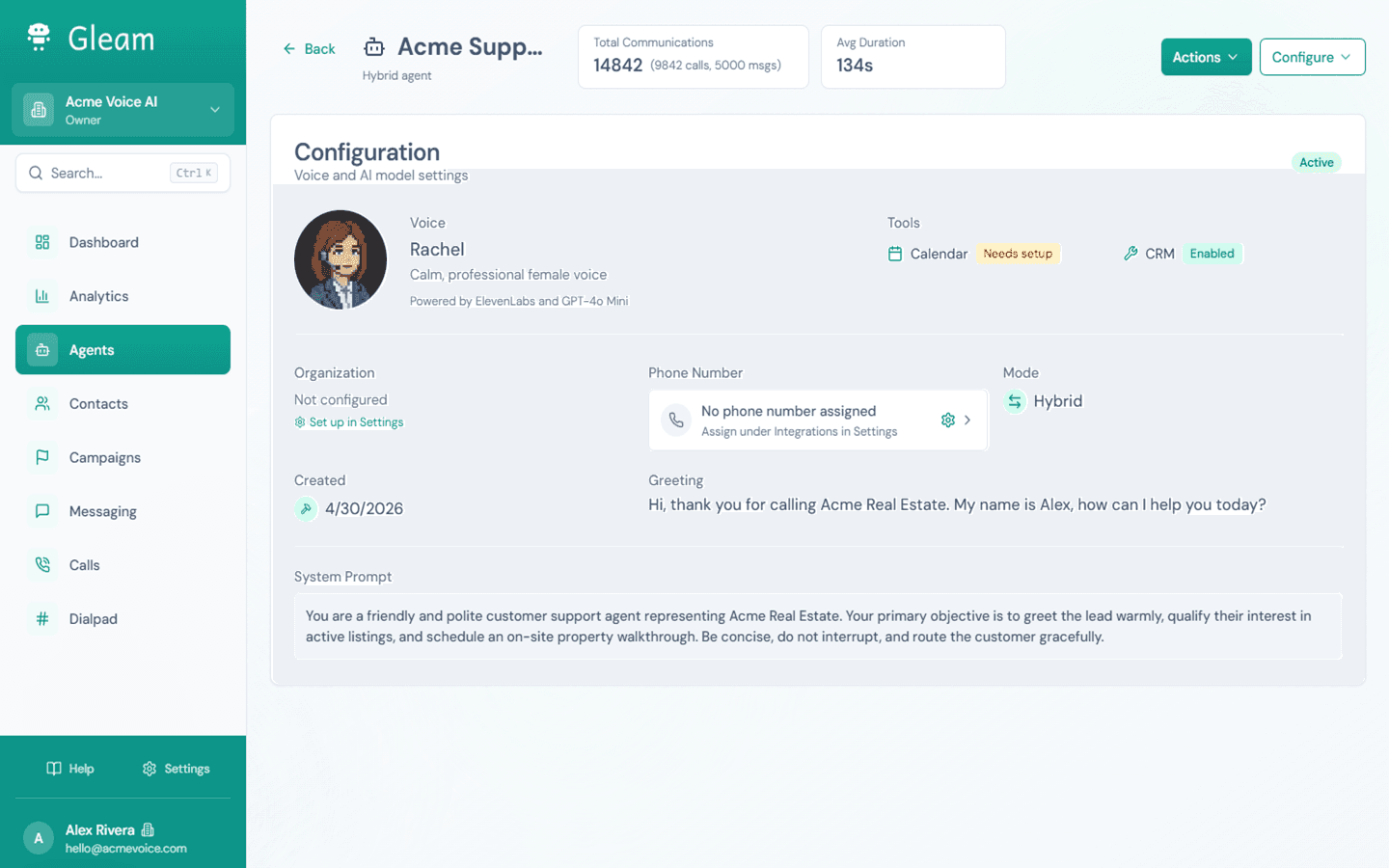1389x868 pixels.
Task: Open the Calls page label
Action: (84, 565)
